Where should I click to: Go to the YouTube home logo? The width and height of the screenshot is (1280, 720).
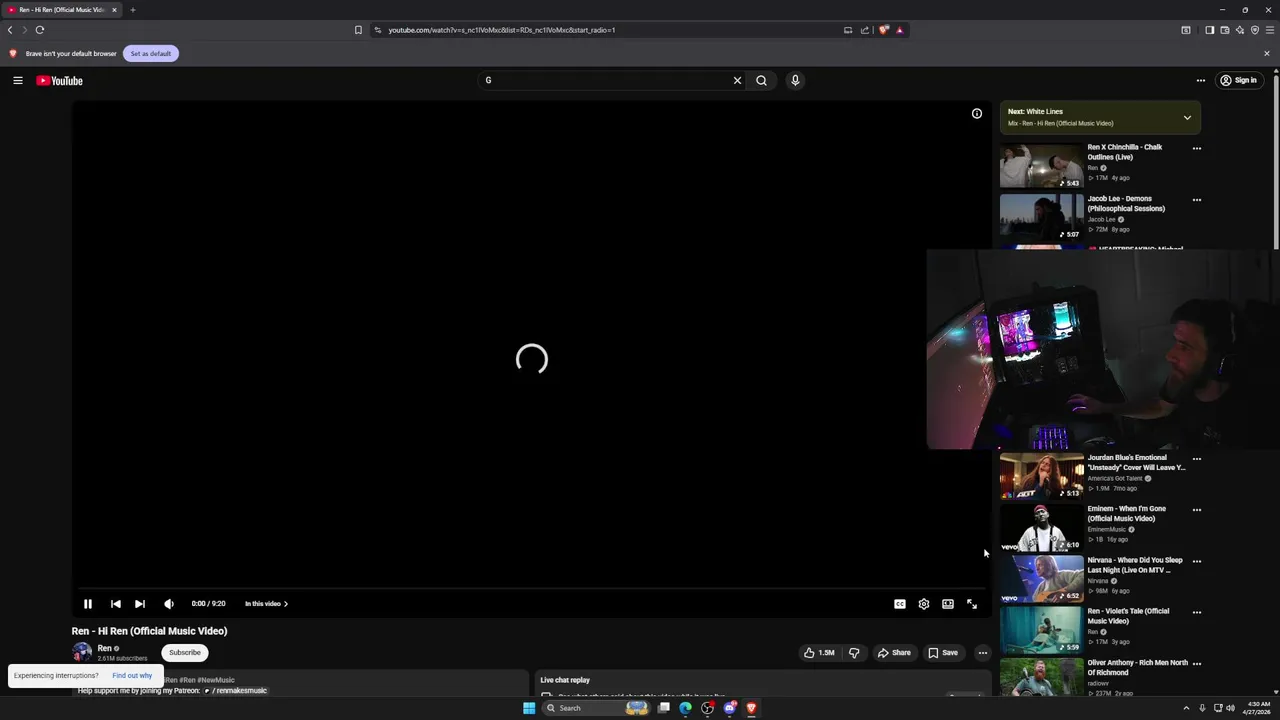point(60,80)
